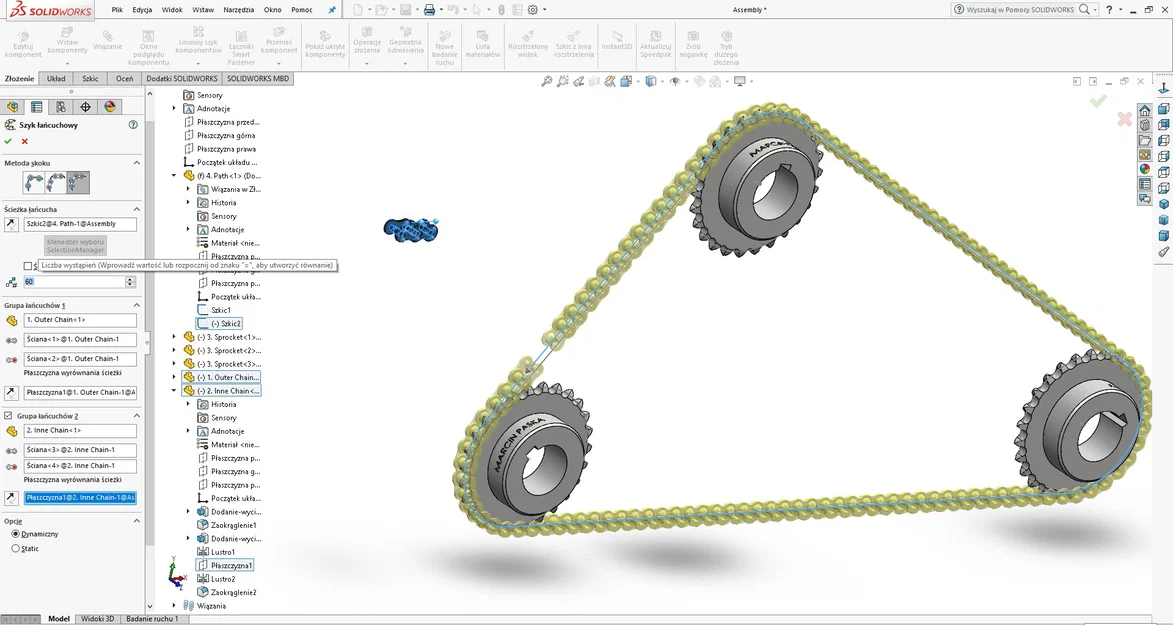Viewport: 1173px width, 625px height.
Task: Select the Pokaż ukryte komponenty tool
Action: point(324,43)
